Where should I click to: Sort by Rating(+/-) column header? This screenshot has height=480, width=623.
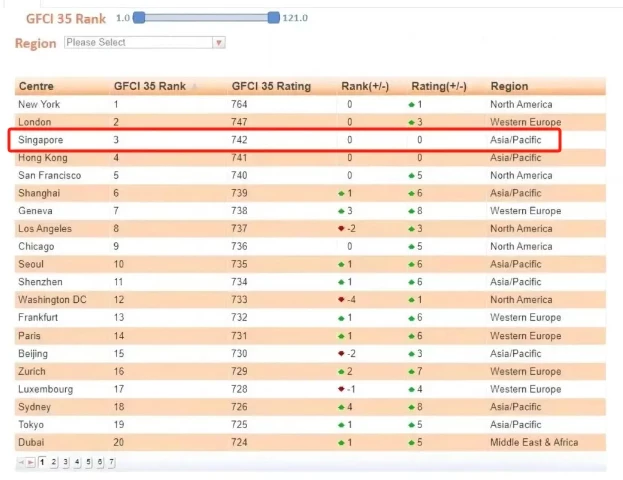(439, 86)
